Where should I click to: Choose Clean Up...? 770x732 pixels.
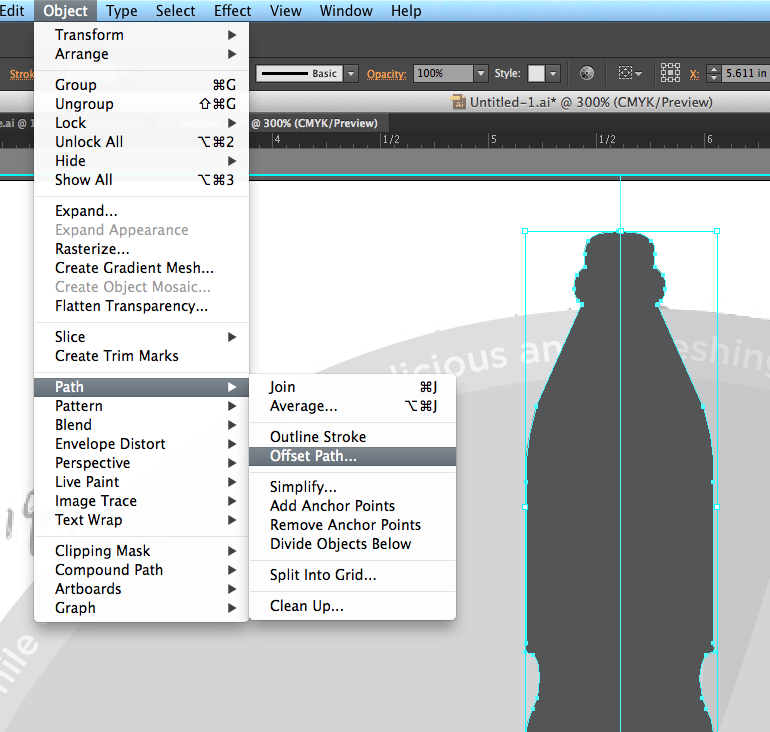pyautogui.click(x=353, y=606)
